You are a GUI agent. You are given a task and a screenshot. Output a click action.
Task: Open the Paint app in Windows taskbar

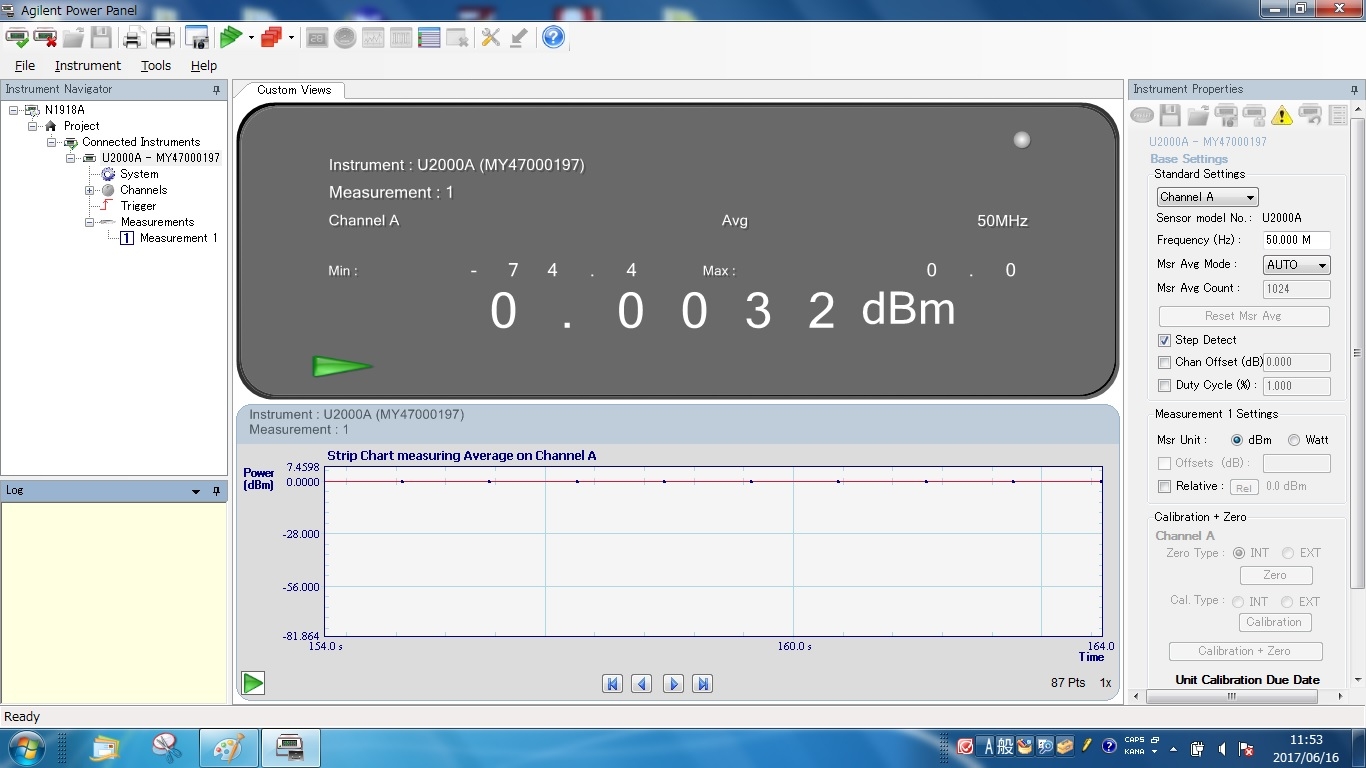pyautogui.click(x=229, y=747)
